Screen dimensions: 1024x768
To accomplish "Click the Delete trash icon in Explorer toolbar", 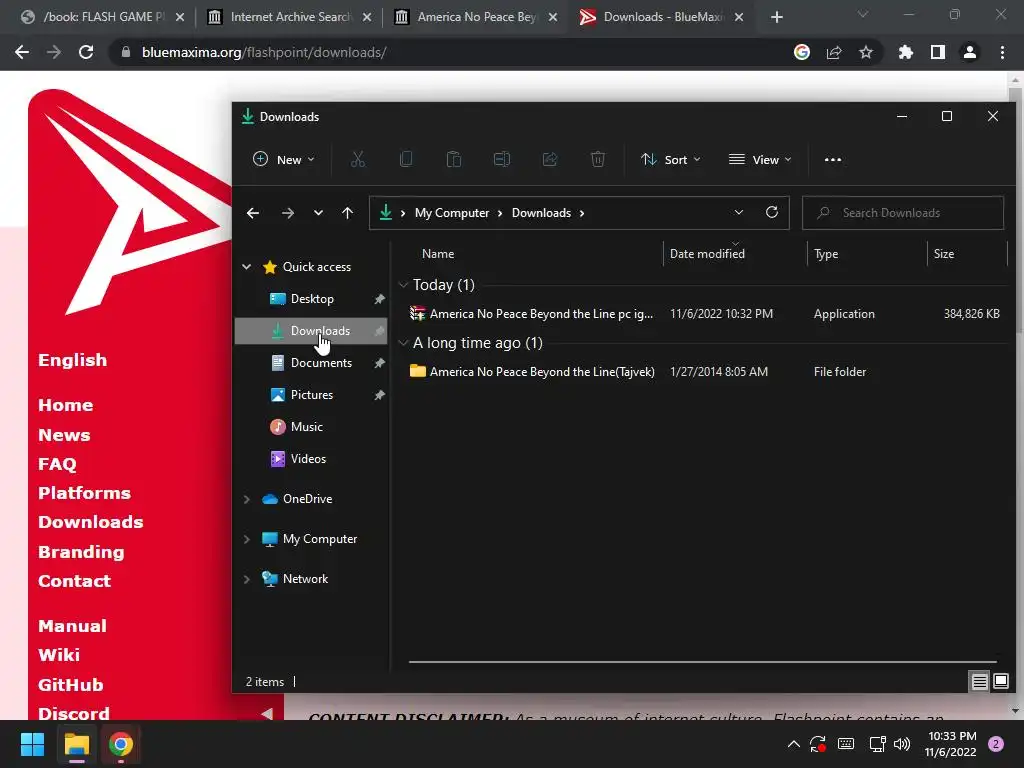I will click(598, 159).
